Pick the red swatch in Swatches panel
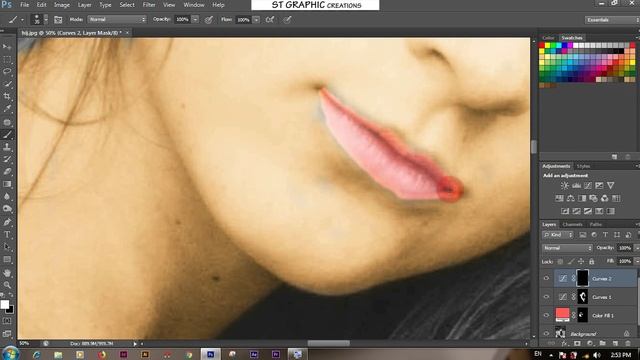This screenshot has height=360, width=640. click(542, 46)
